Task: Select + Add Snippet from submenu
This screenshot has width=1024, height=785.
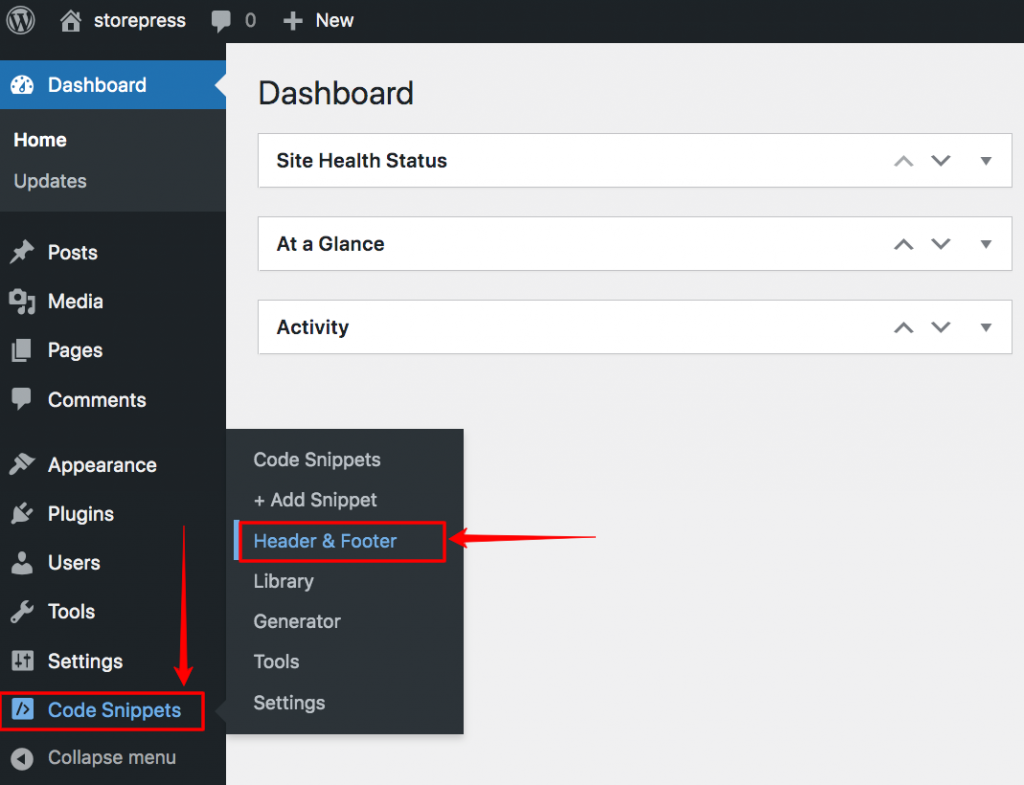Action: pyautogui.click(x=315, y=500)
